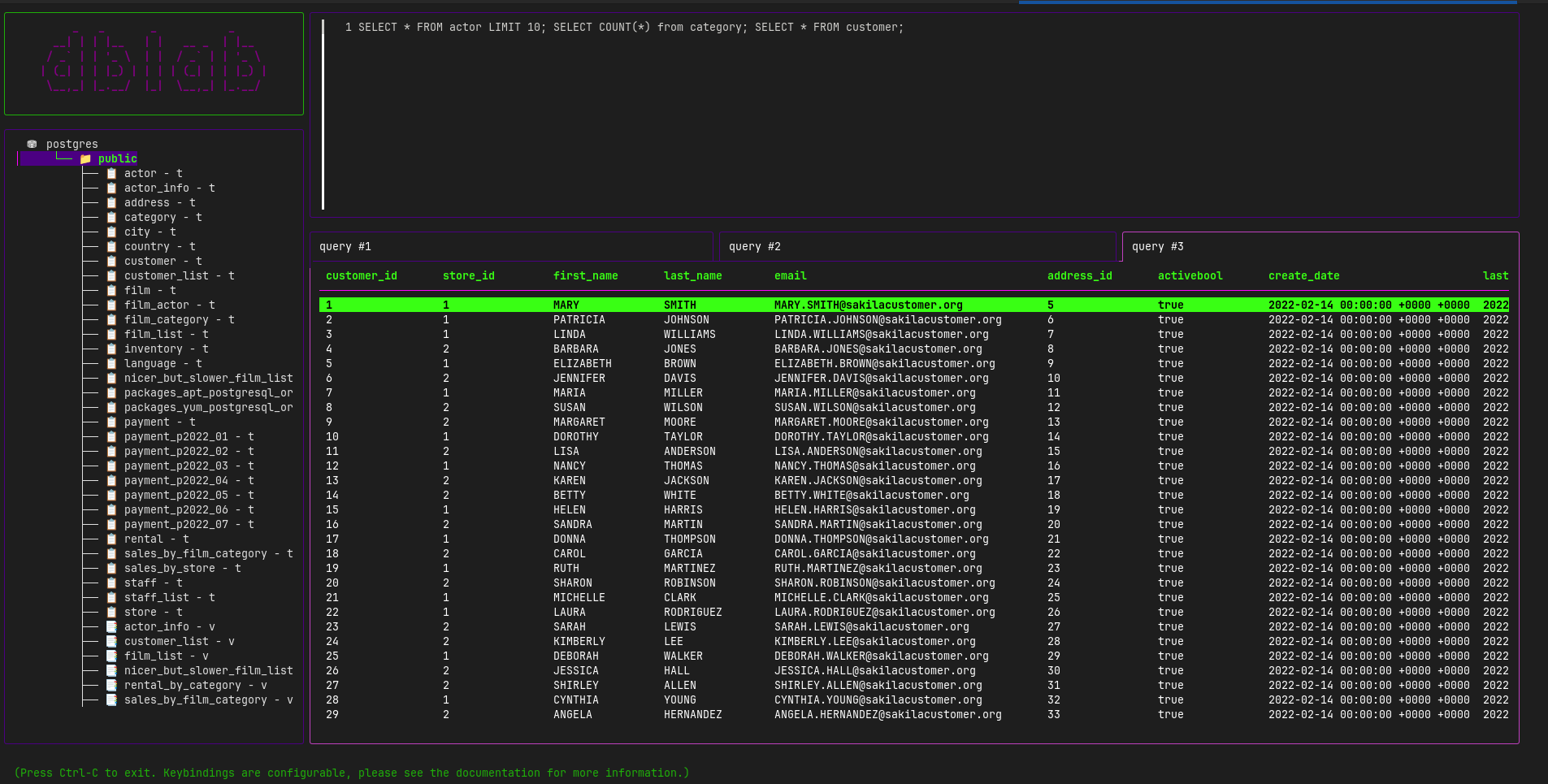Open the payment_p2022_06 - t table
1548x784 pixels.
[189, 509]
